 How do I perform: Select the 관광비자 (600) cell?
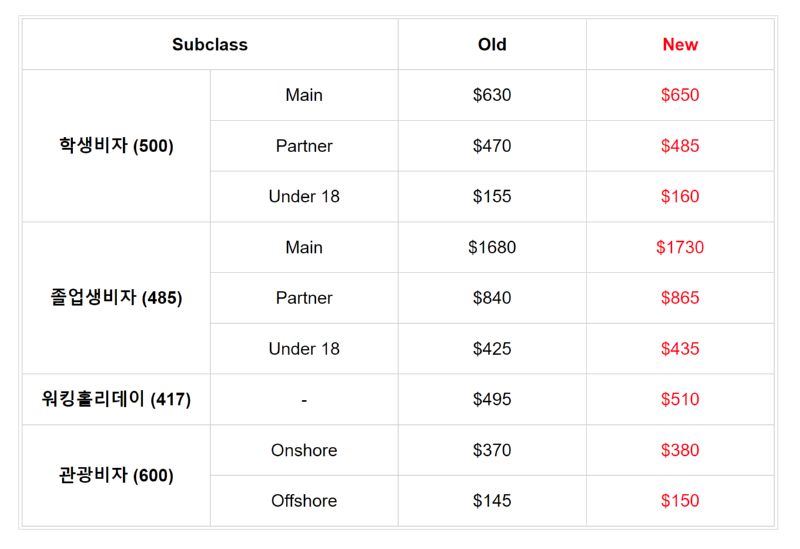pyautogui.click(x=116, y=476)
